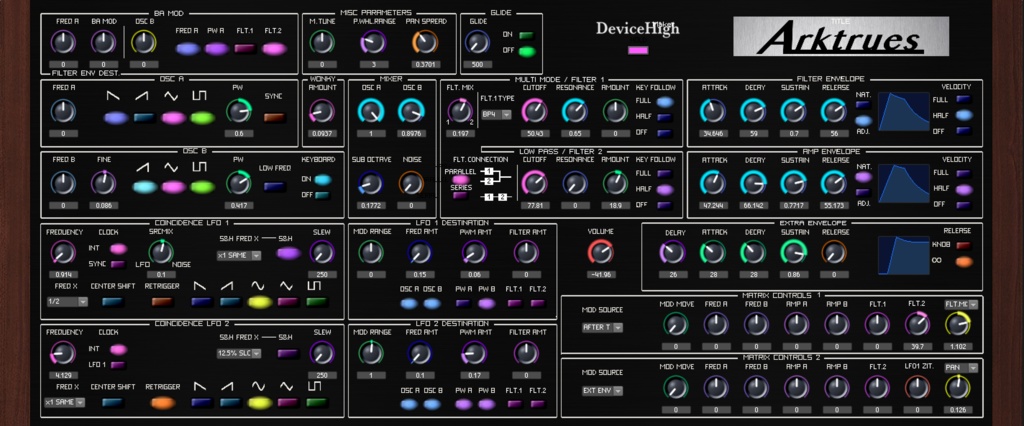Toggle LFO 1 destination OSC A
The image size is (1024, 426).
pyautogui.click(x=409, y=303)
